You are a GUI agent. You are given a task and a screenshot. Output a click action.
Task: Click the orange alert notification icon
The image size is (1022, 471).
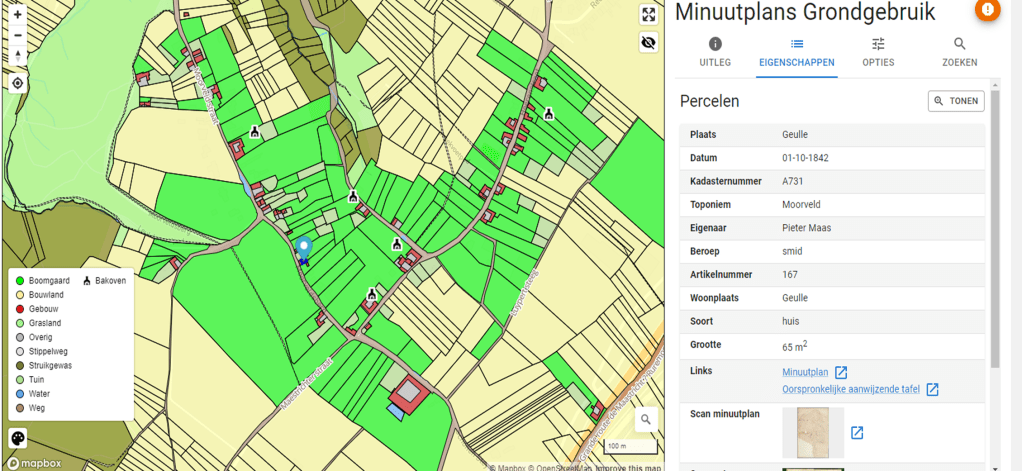click(988, 10)
